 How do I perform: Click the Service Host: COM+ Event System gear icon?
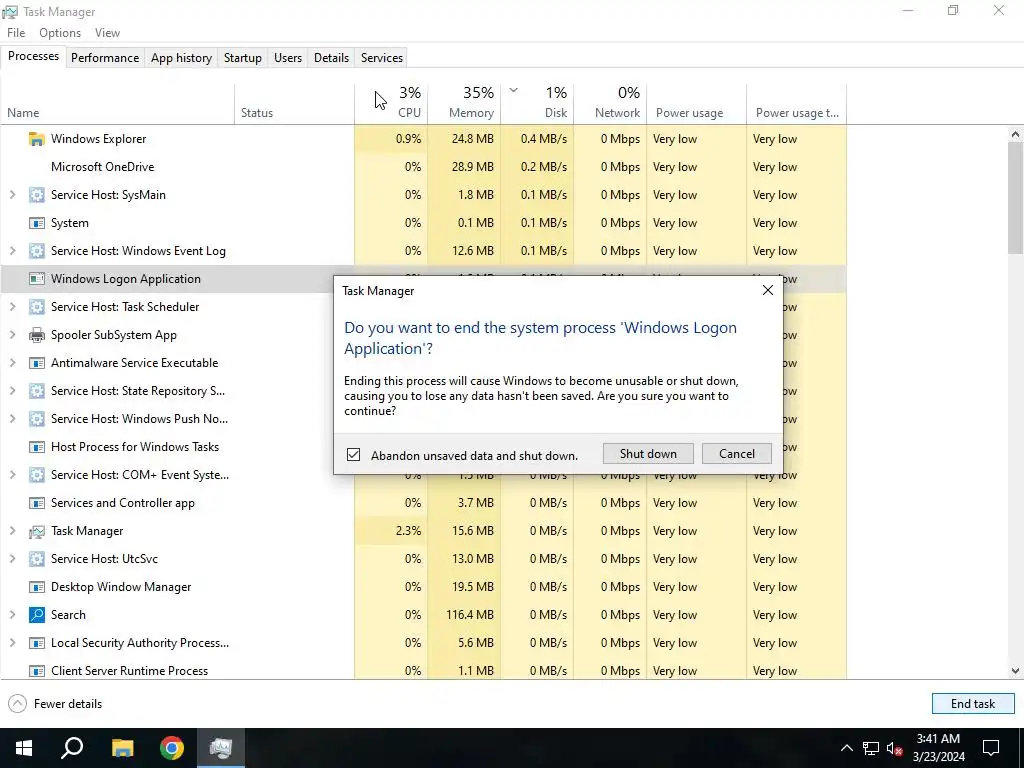point(37,475)
